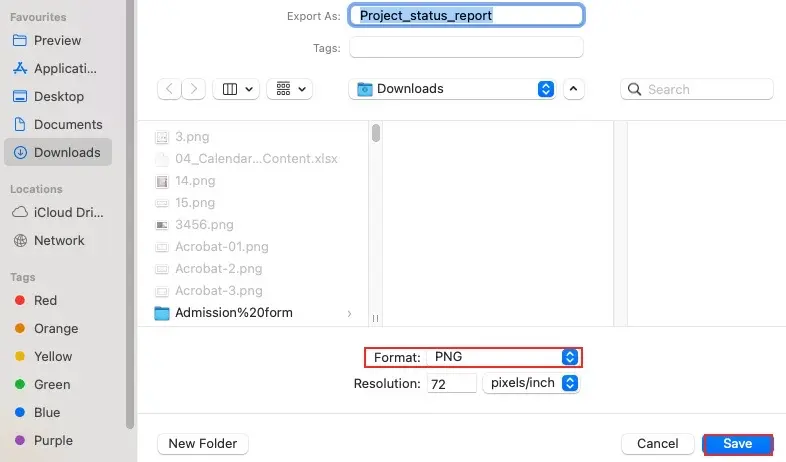Choose the Yellow tag

(x=43, y=357)
